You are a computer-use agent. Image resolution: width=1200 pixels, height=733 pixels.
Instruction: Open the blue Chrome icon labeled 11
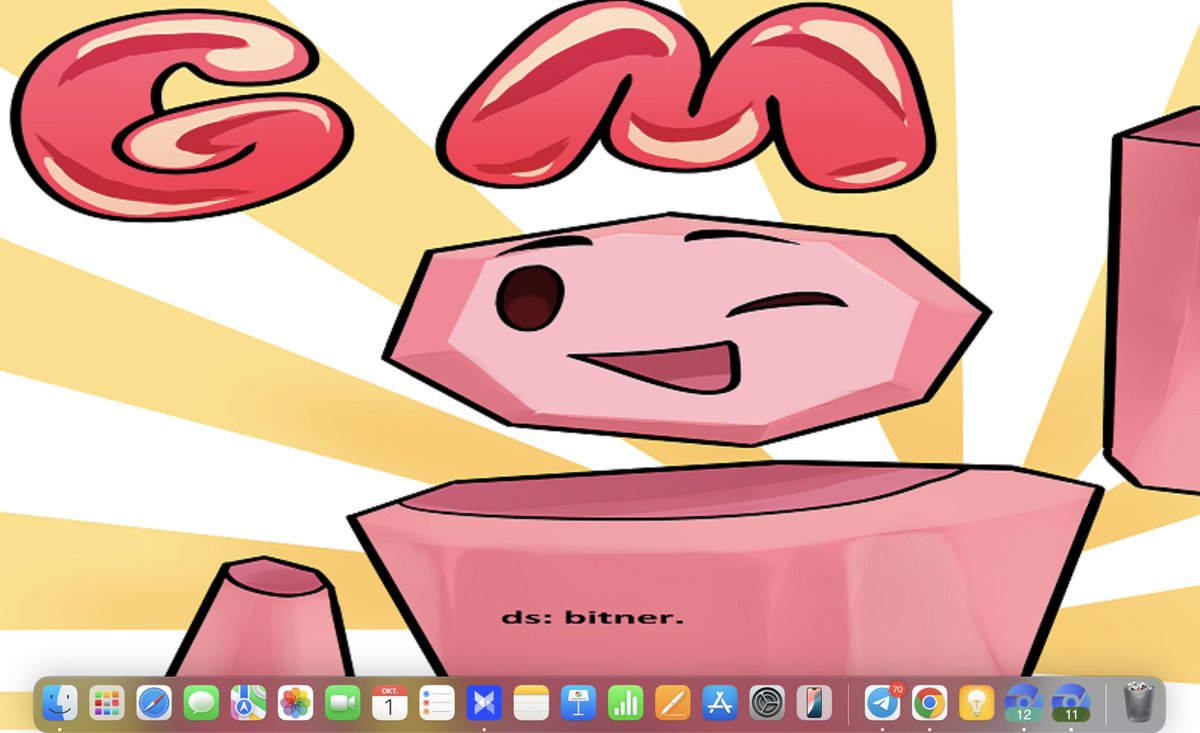[x=1071, y=703]
